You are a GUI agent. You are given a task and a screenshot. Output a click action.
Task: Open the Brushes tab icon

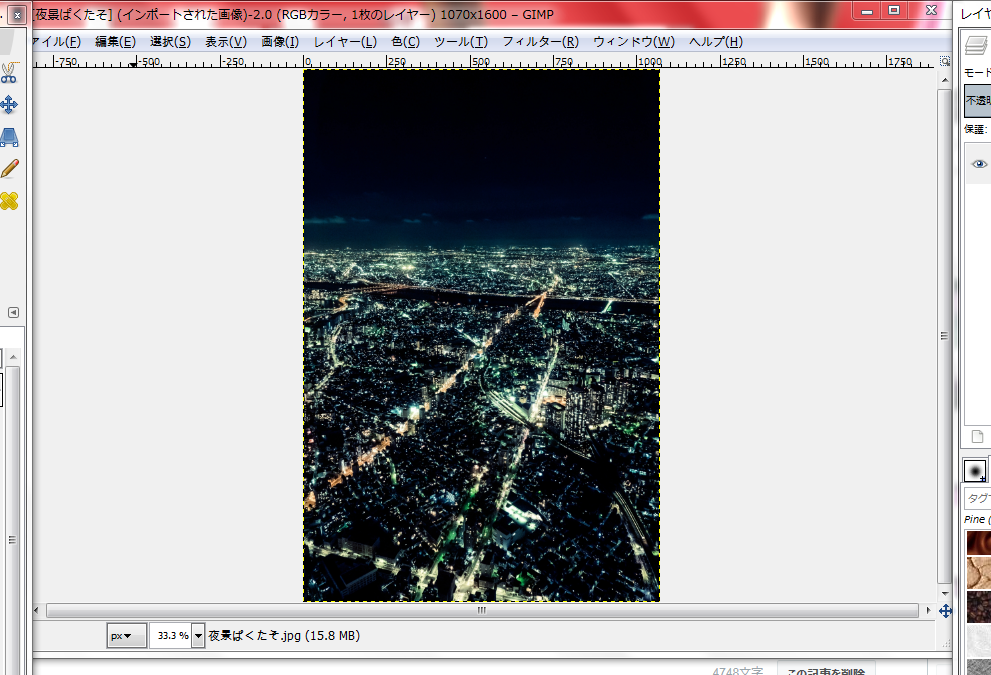(x=975, y=471)
